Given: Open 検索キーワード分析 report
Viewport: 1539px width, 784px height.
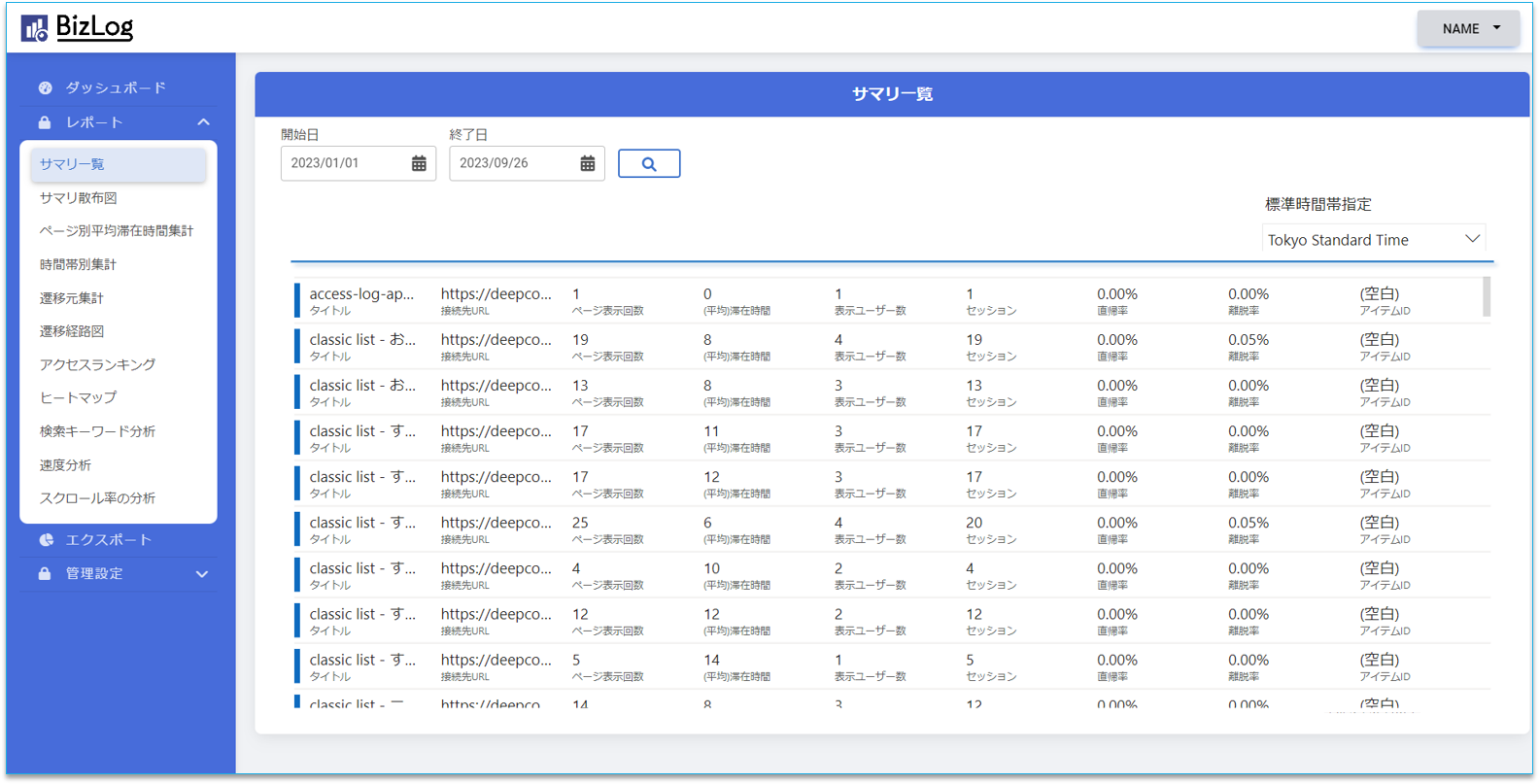Looking at the screenshot, I should (x=97, y=431).
